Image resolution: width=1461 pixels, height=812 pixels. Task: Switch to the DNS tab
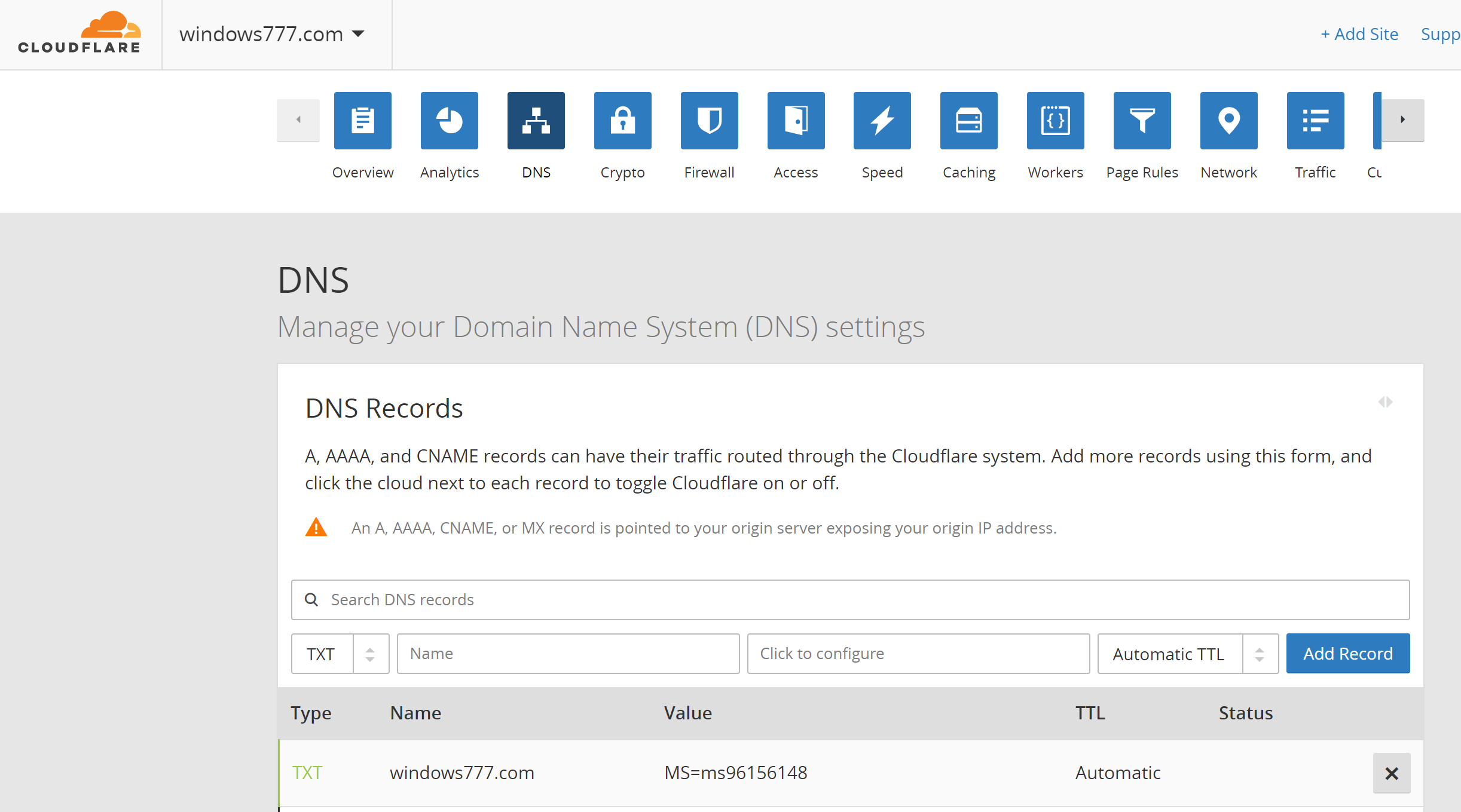point(536,121)
